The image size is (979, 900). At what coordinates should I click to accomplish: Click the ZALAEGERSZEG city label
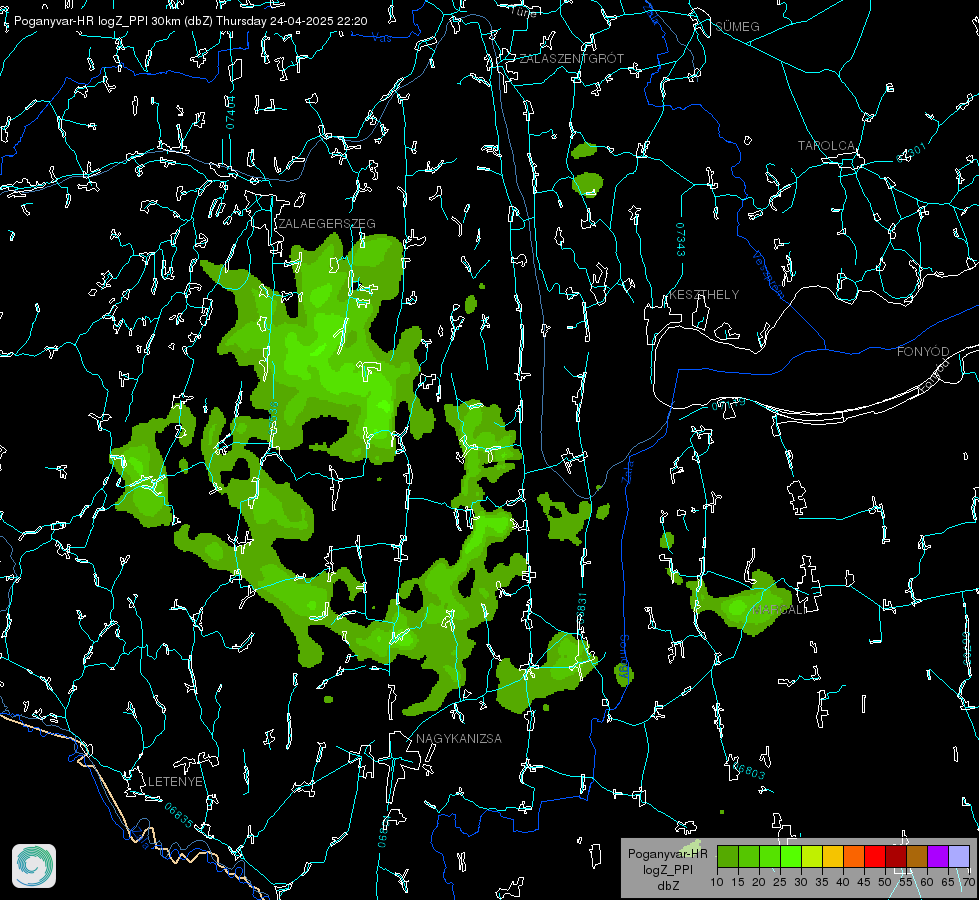tap(327, 224)
